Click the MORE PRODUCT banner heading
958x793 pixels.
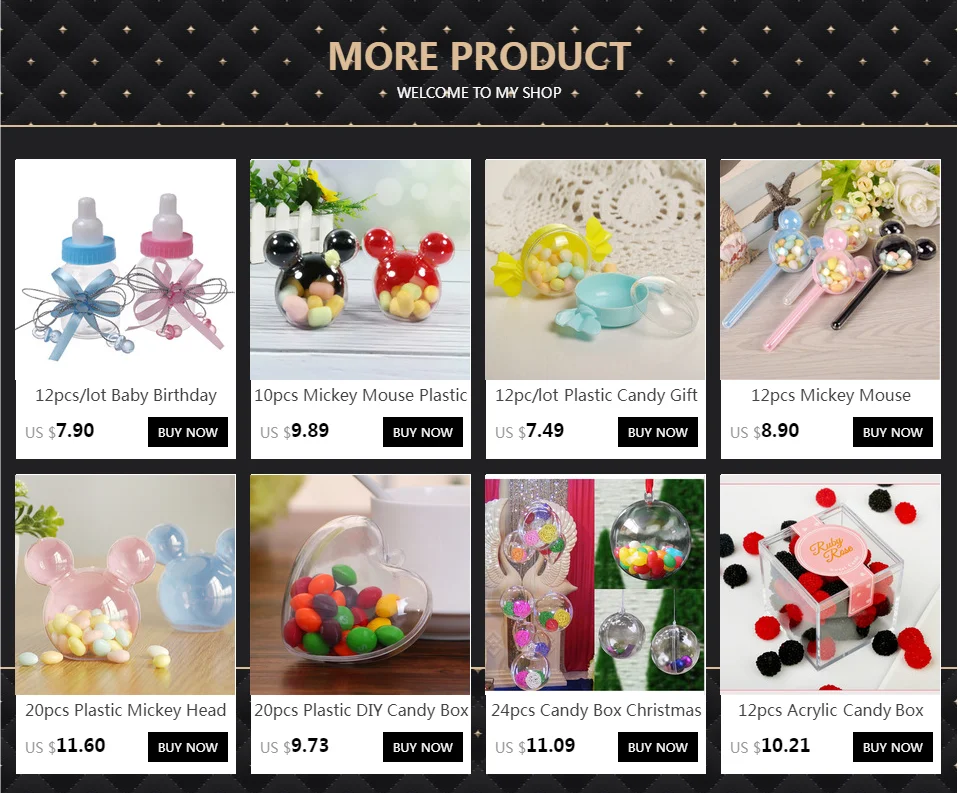coord(480,56)
